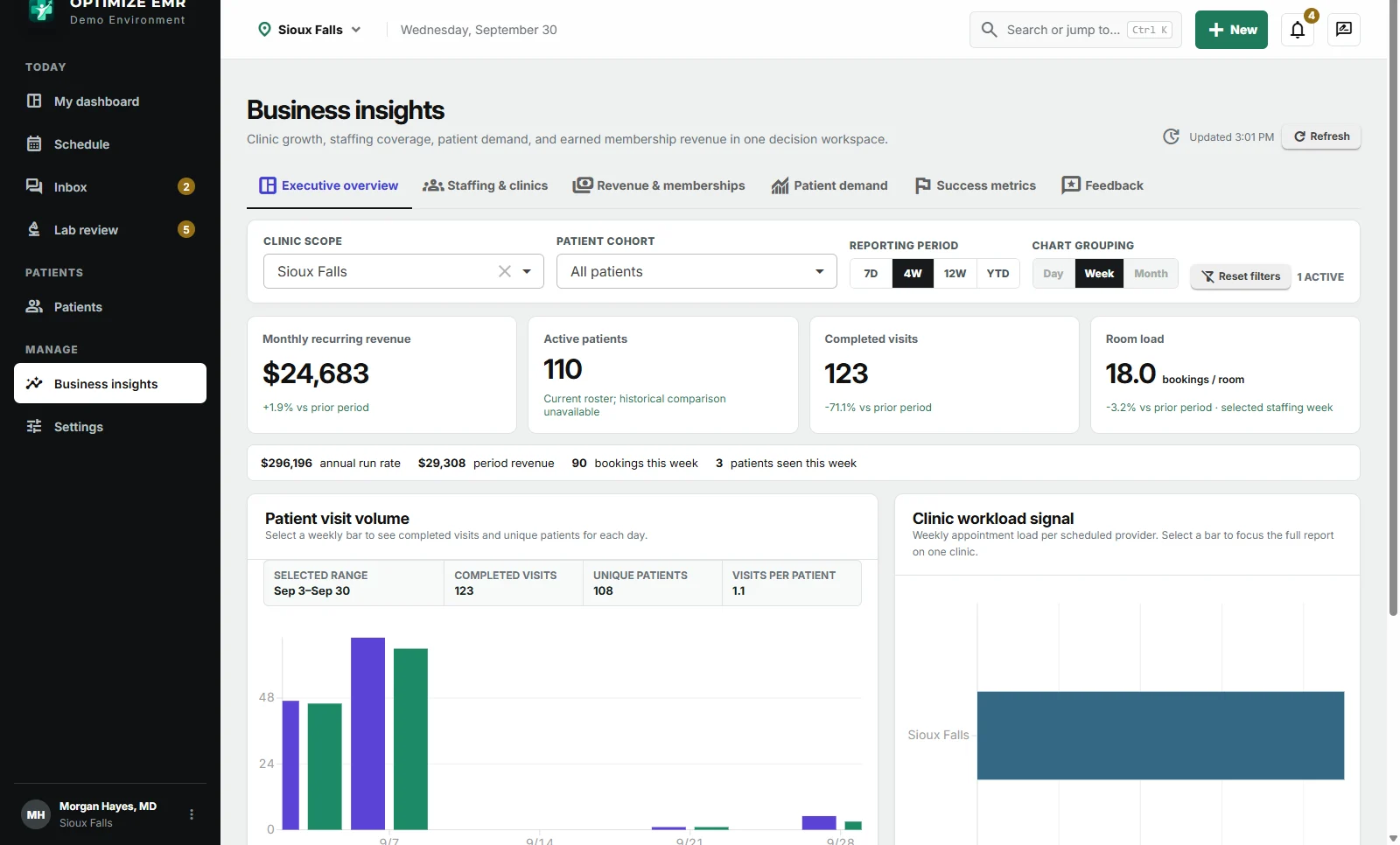Open the Feedback tab
Viewport: 1400px width, 845px height.
click(x=1102, y=185)
